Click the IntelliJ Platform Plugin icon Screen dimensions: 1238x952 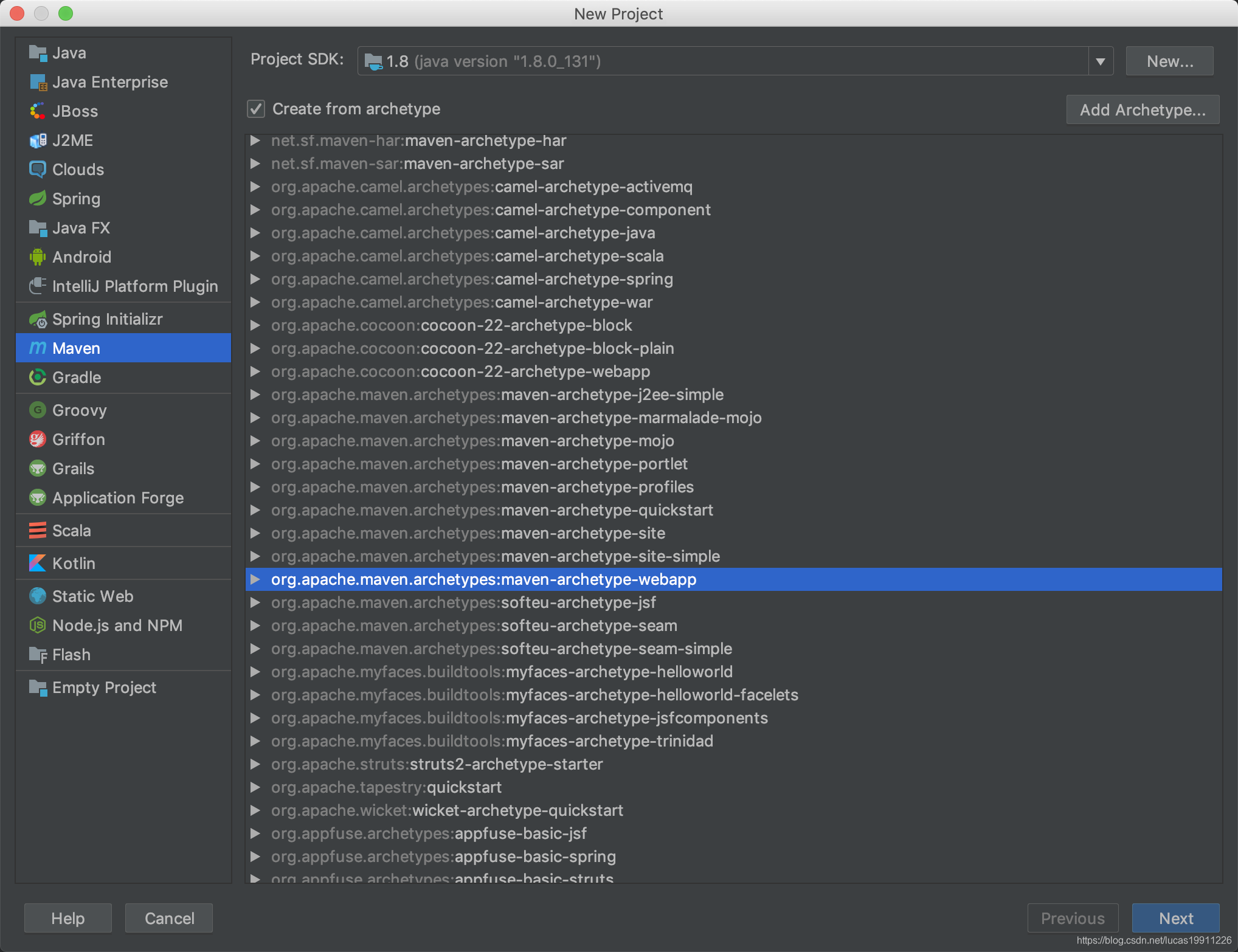coord(38,286)
